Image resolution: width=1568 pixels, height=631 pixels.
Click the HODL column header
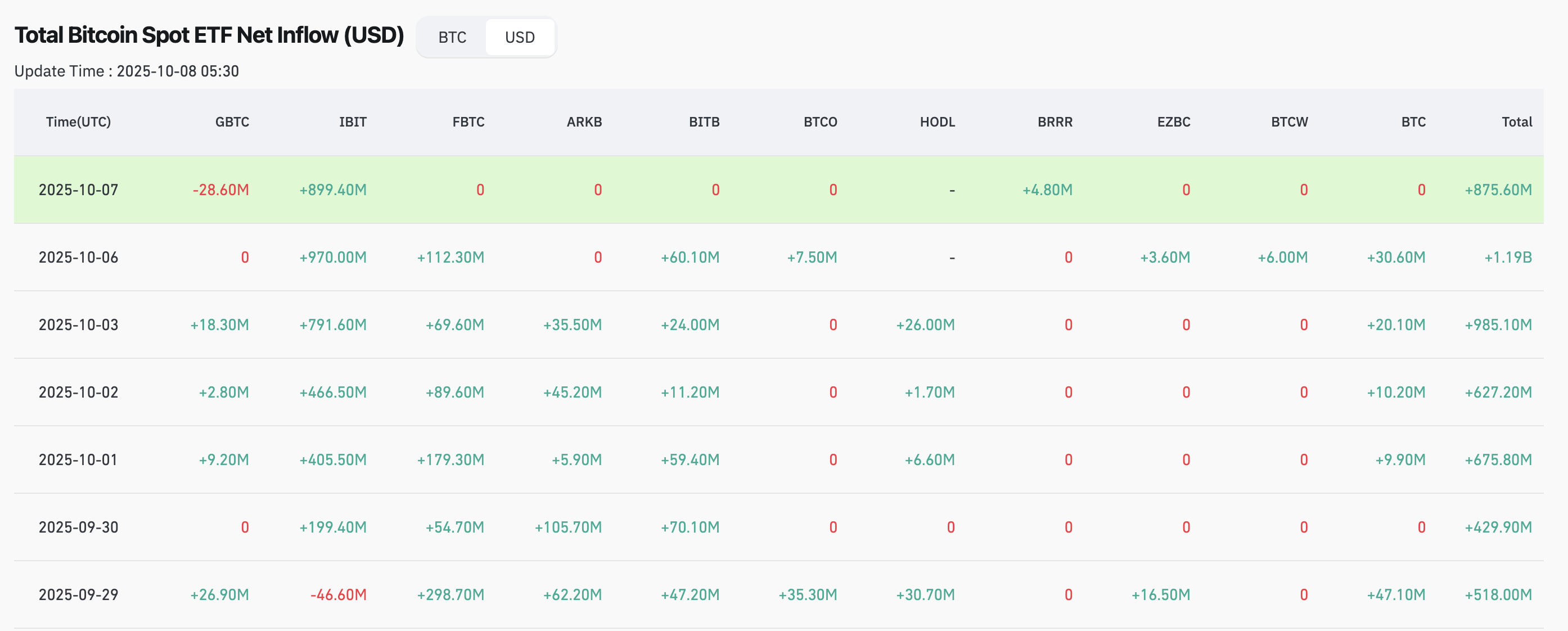937,121
